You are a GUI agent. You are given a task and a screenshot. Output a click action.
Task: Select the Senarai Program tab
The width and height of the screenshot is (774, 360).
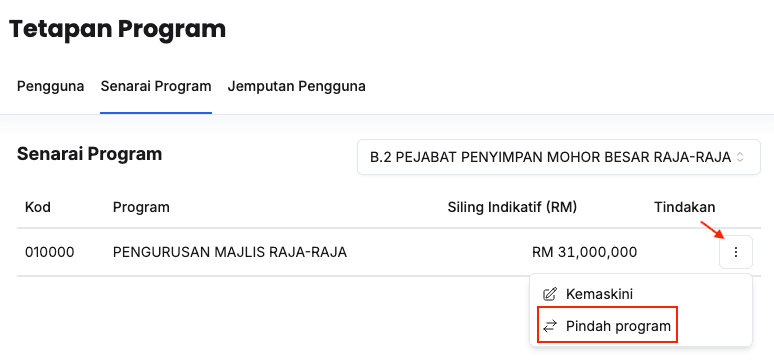[156, 86]
